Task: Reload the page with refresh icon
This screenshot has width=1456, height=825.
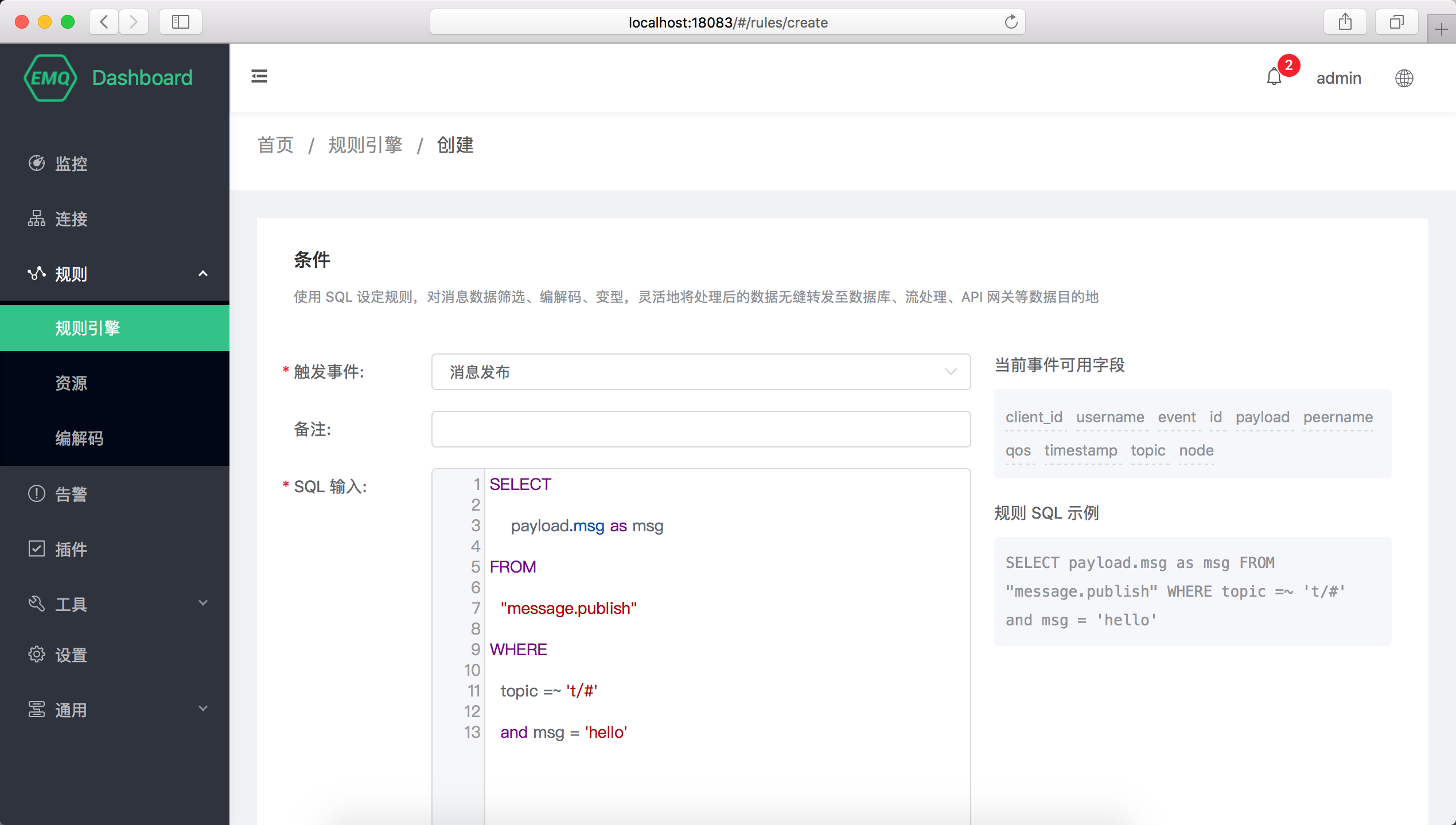Action: click(1011, 22)
